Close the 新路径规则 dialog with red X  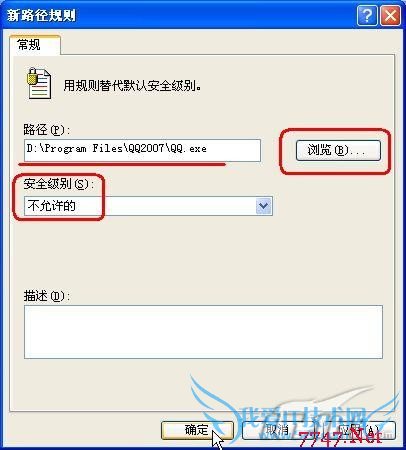click(x=390, y=15)
